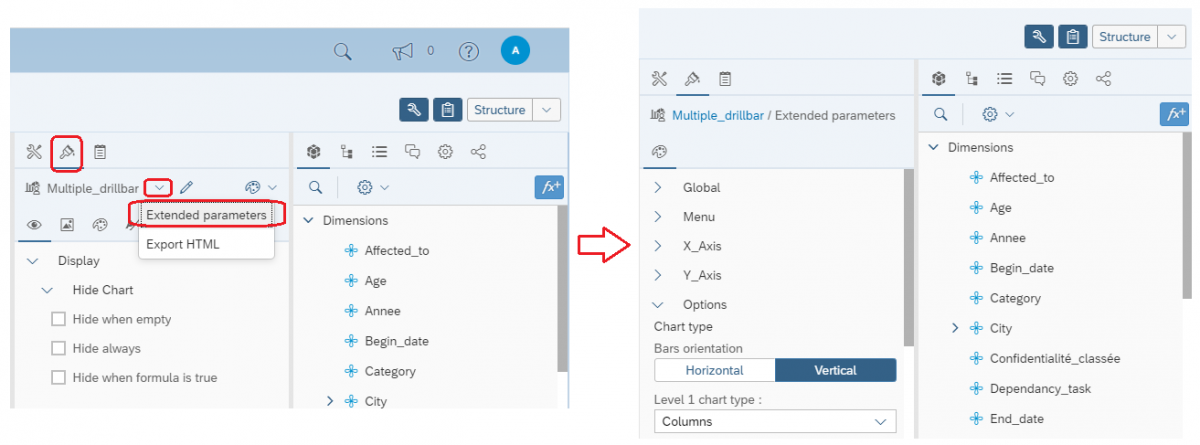This screenshot has width=1200, height=445.
Task: Check the Hide always checkbox
Action: click(58, 349)
